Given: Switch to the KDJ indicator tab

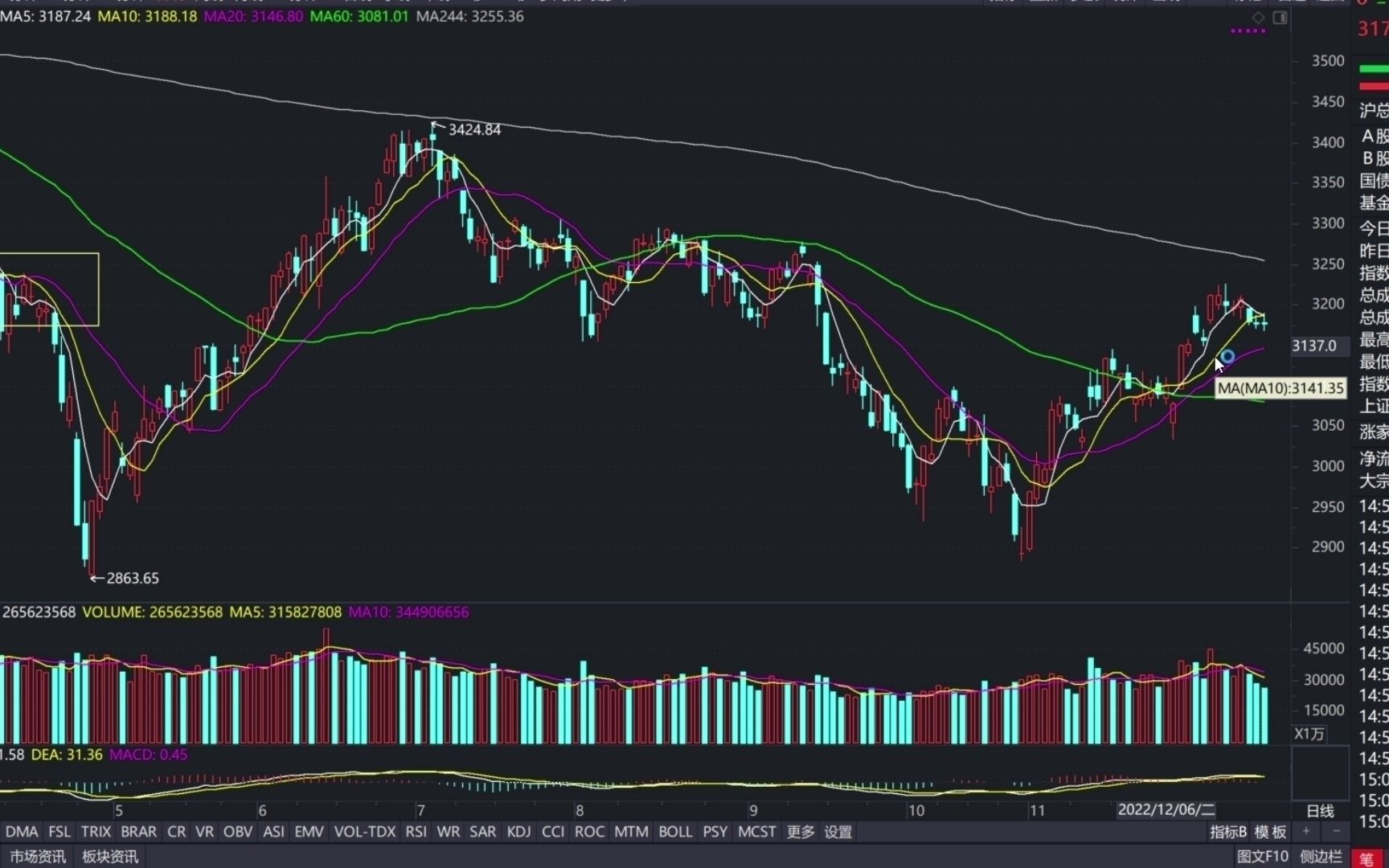Looking at the screenshot, I should (x=519, y=832).
